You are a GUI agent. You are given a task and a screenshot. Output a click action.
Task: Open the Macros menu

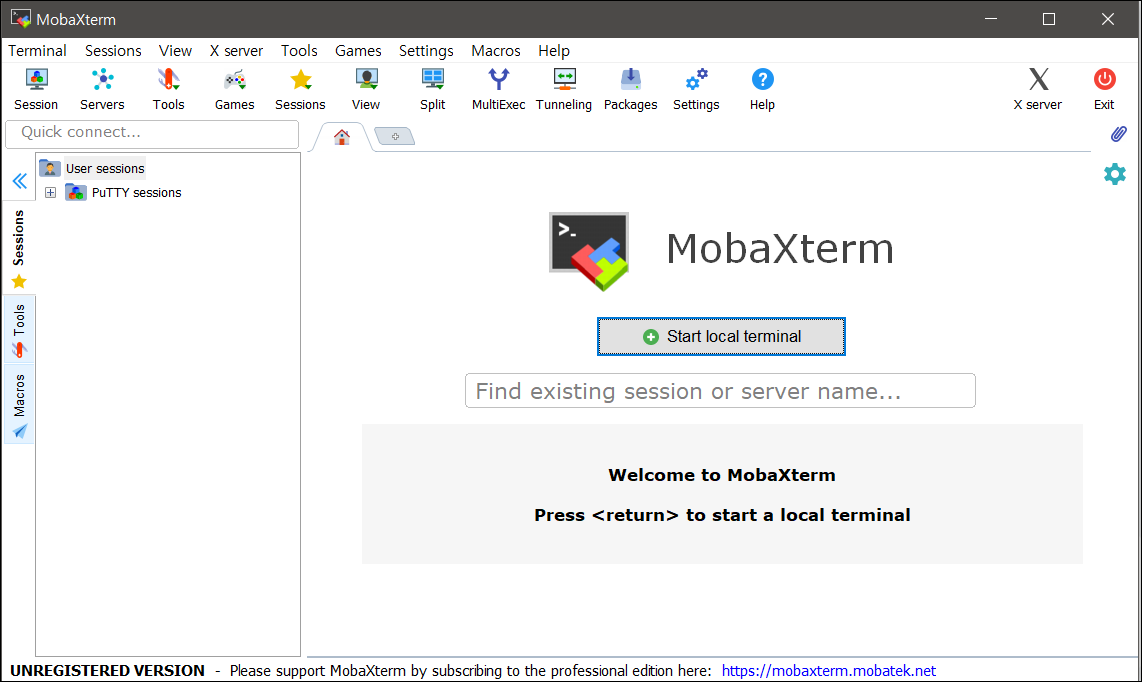[x=496, y=51]
